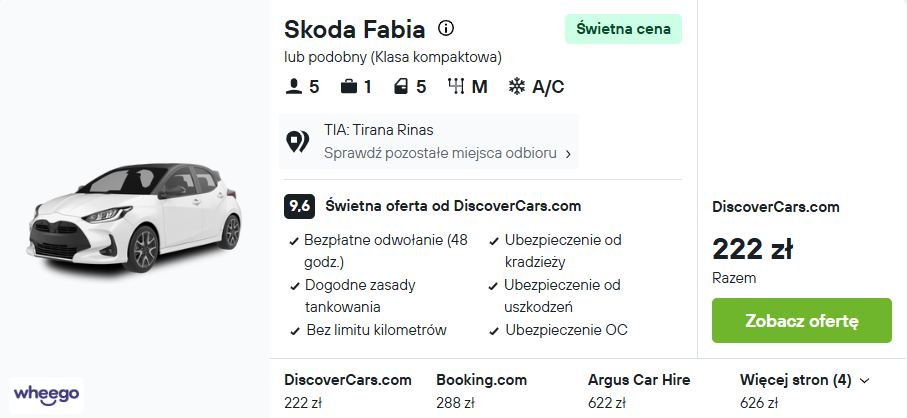
Task: Click the passenger seats icon
Action: 293,87
